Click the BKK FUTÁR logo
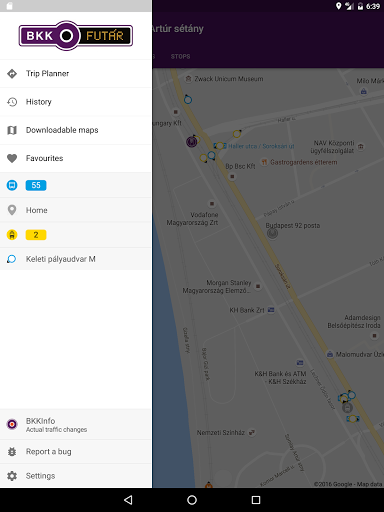This screenshot has width=384, height=512. tap(76, 35)
